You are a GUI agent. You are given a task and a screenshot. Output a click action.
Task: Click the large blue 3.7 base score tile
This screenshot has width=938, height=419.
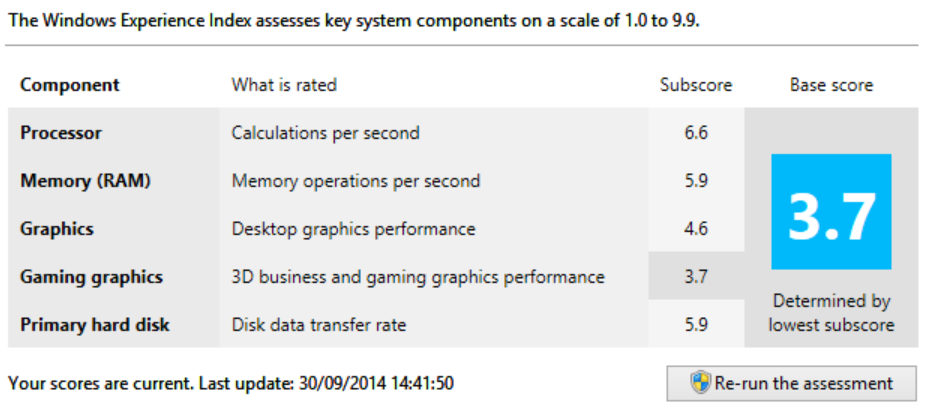tap(831, 212)
